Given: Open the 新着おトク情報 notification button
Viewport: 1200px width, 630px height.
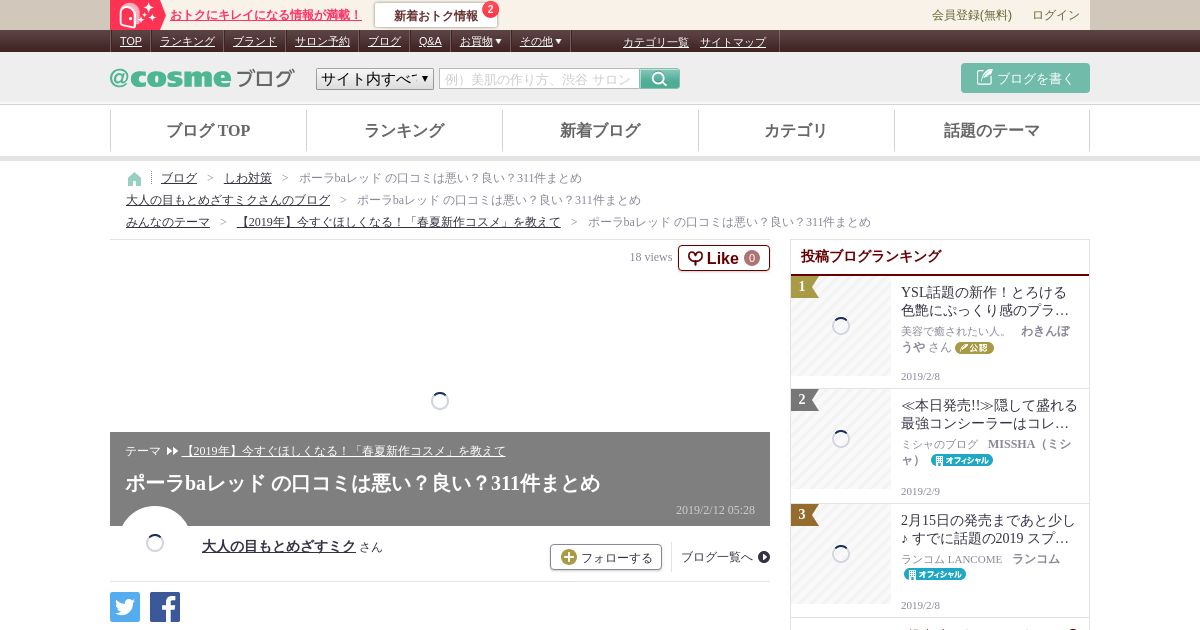Looking at the screenshot, I should coord(436,15).
